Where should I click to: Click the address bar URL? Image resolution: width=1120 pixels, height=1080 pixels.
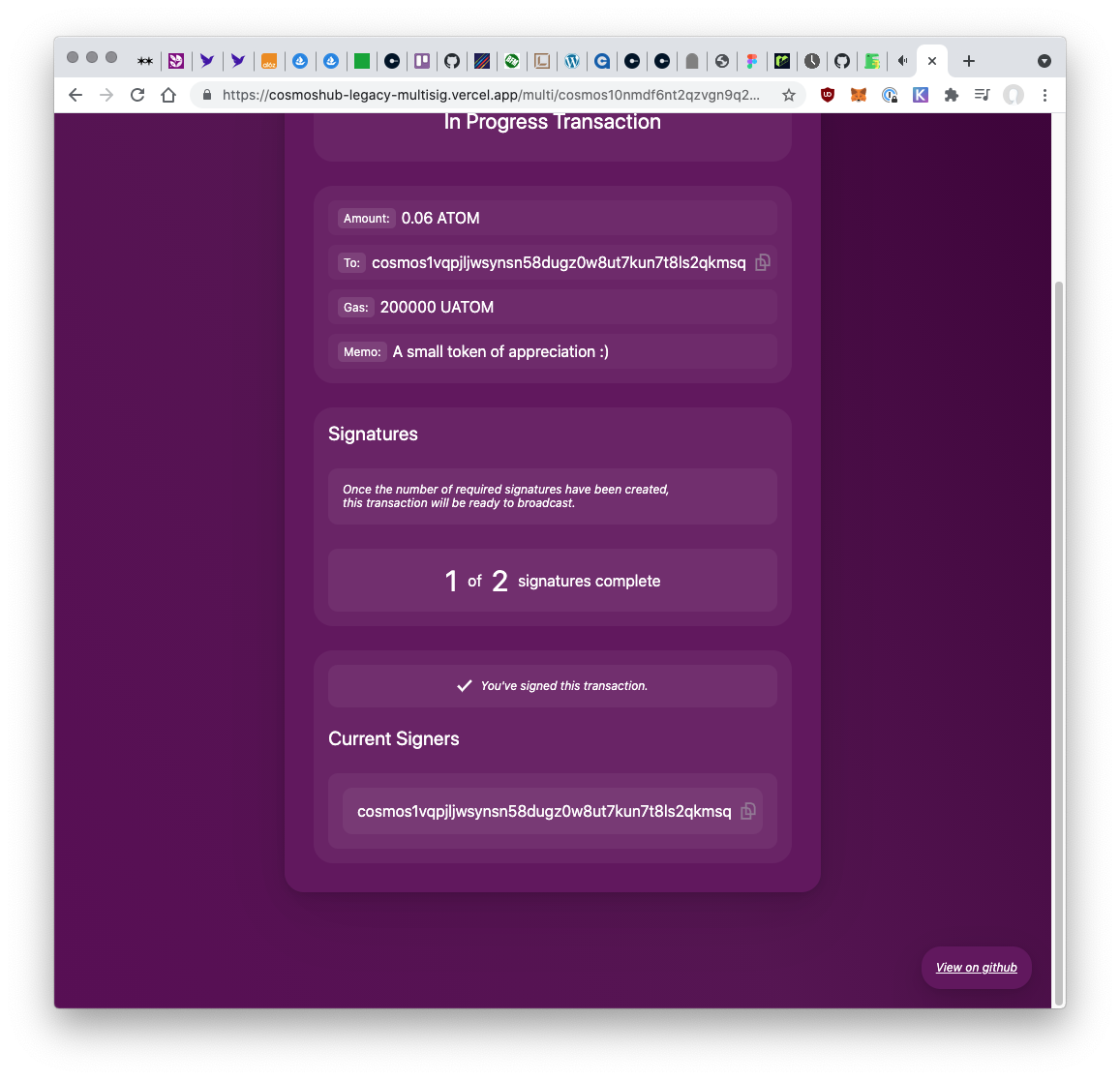tap(491, 95)
